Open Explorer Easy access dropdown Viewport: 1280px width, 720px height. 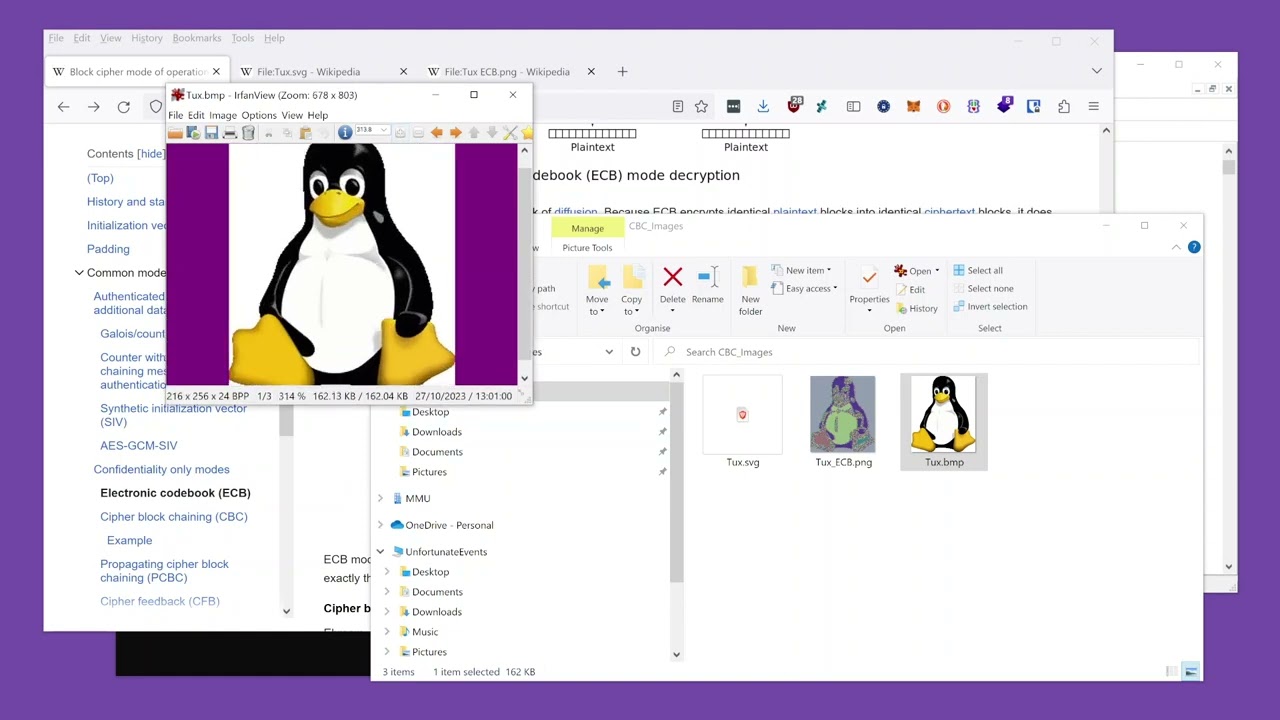(805, 289)
